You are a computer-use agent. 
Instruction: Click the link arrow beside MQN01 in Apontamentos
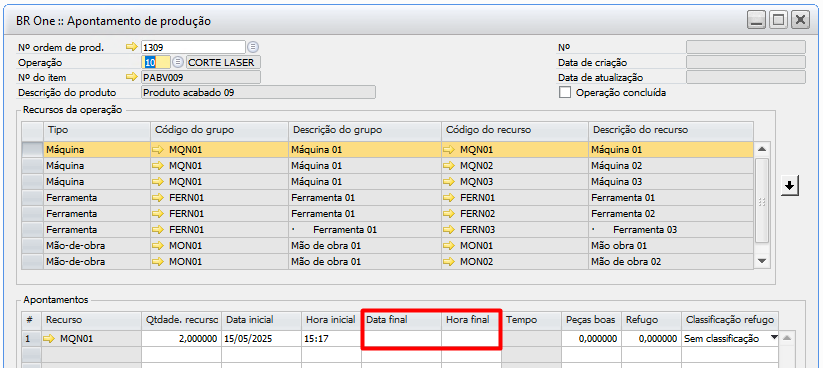pos(49,339)
